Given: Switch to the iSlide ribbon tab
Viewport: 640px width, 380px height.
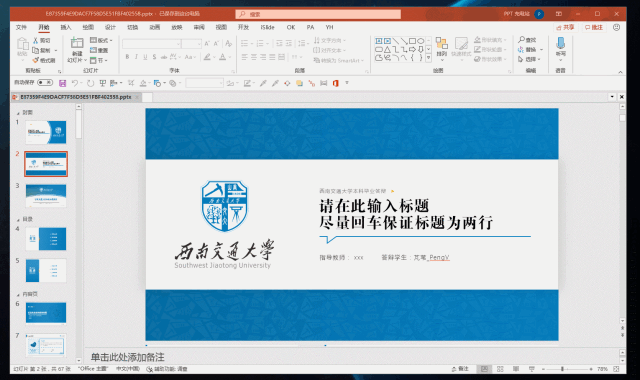Looking at the screenshot, I should pos(267,27).
